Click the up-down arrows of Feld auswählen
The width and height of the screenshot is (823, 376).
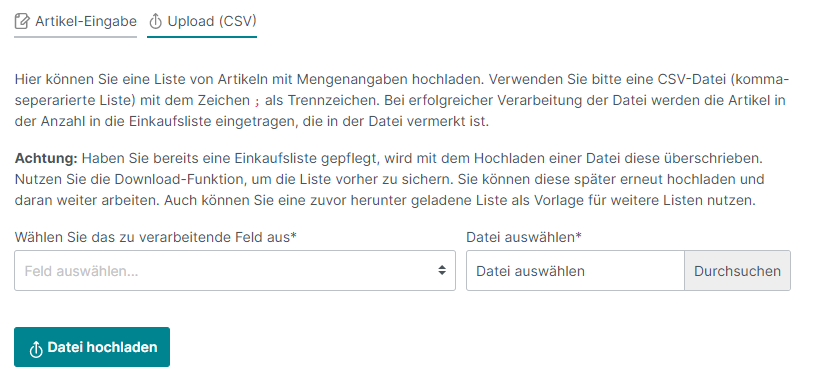[442, 270]
